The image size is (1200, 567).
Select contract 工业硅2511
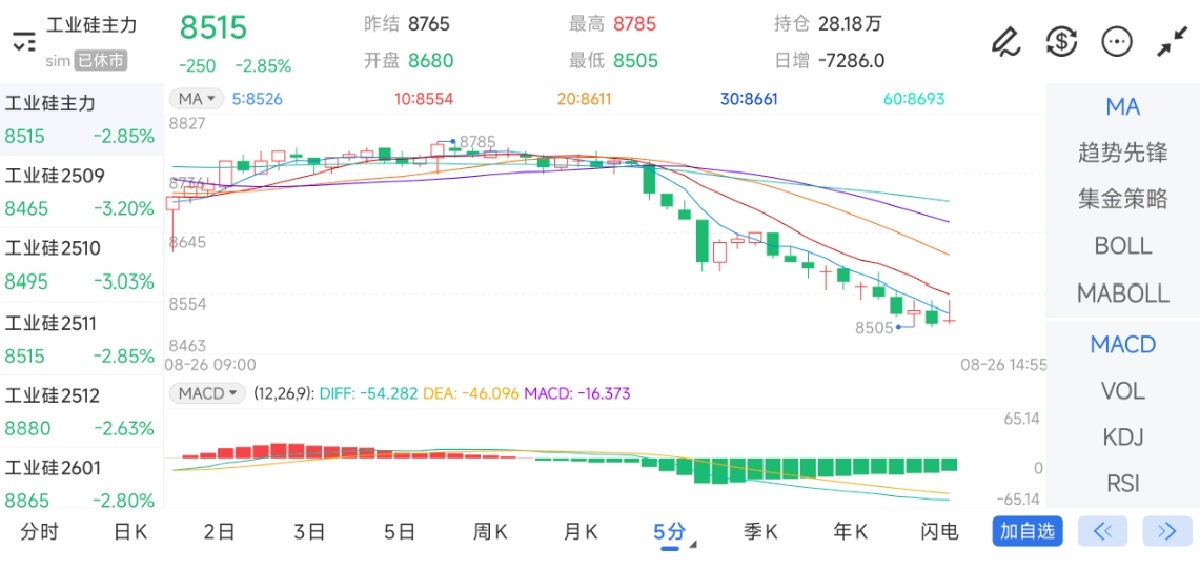(81, 339)
